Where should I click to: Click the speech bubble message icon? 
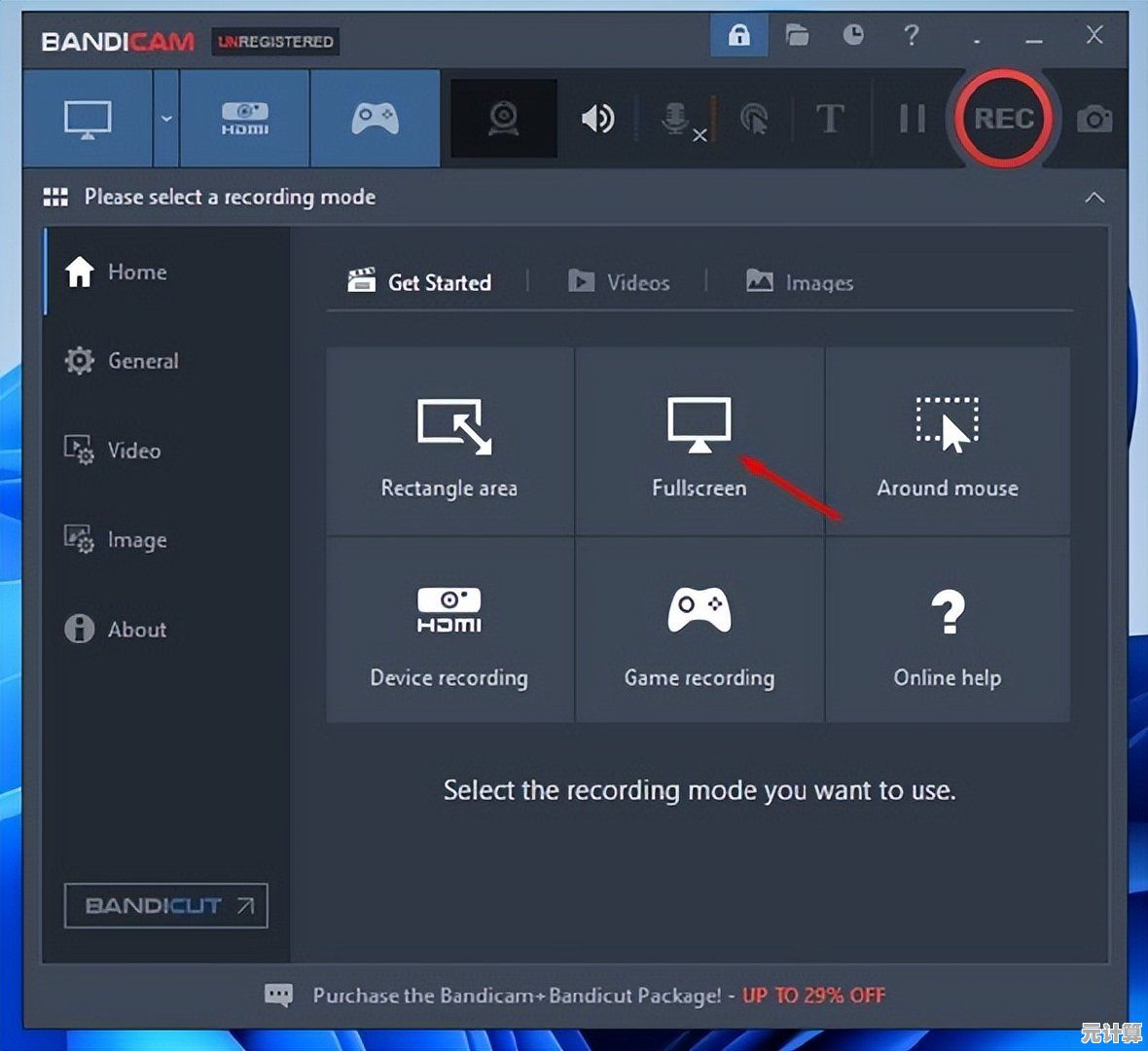[x=278, y=996]
